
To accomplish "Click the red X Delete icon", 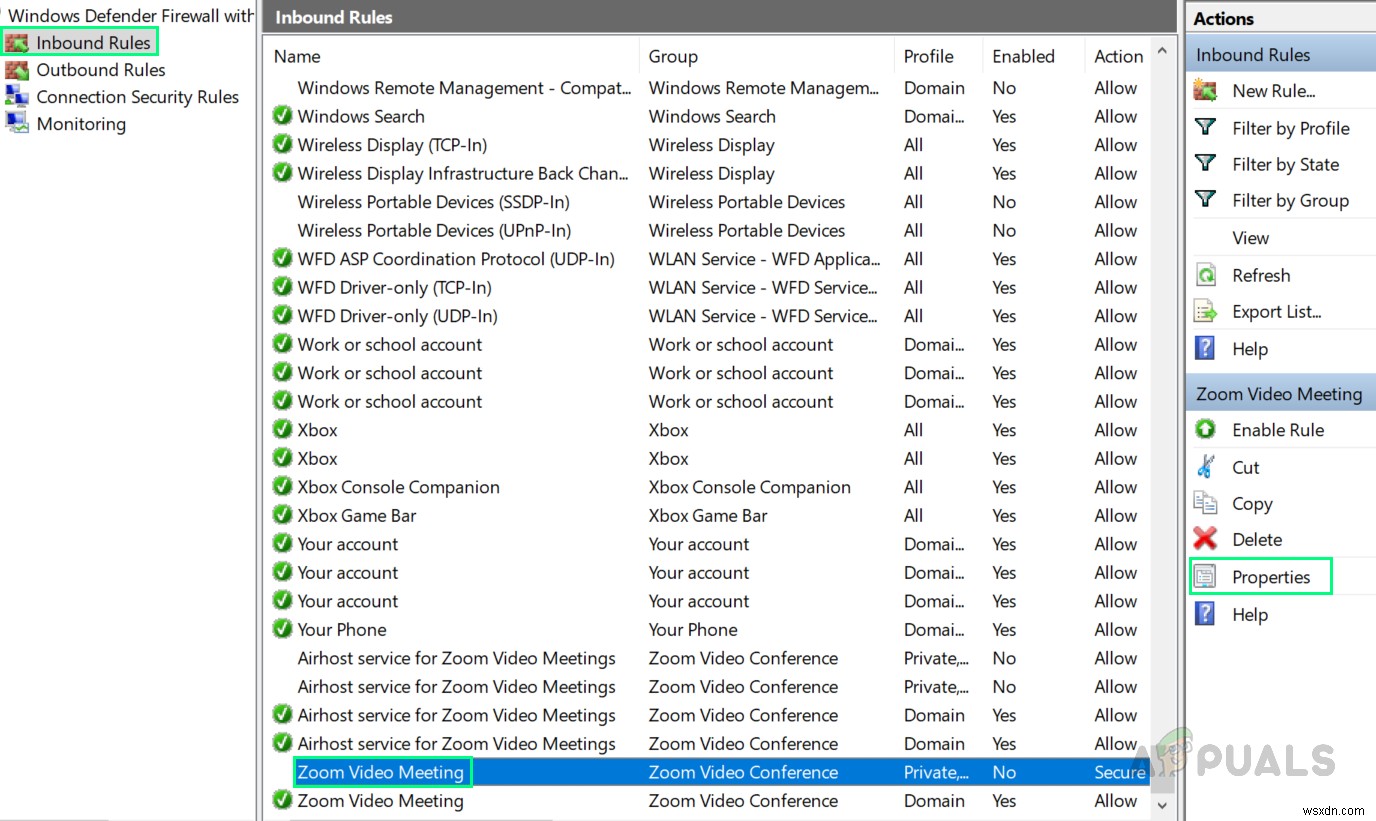I will pyautogui.click(x=1206, y=540).
